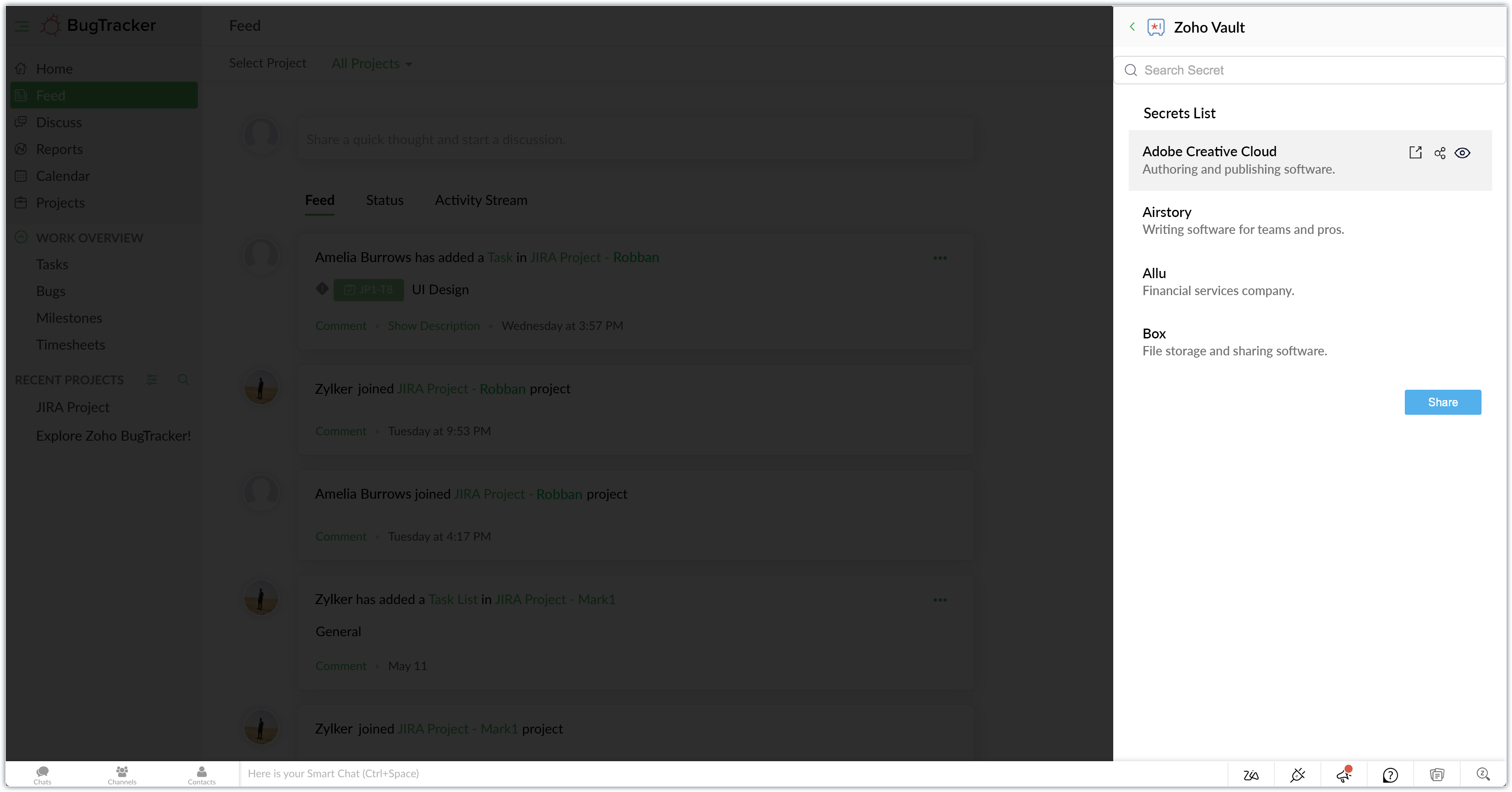Open the help question mark icon
The image size is (1512, 792).
[1390, 775]
